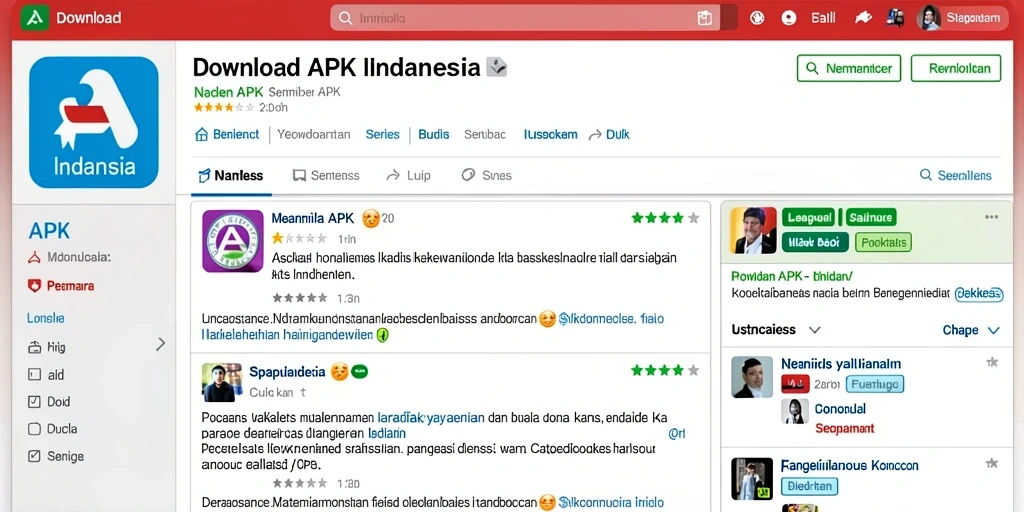Screen dimensions: 1024x512
Task: Click the green star rating of Spapulaidetia
Action: tap(665, 370)
